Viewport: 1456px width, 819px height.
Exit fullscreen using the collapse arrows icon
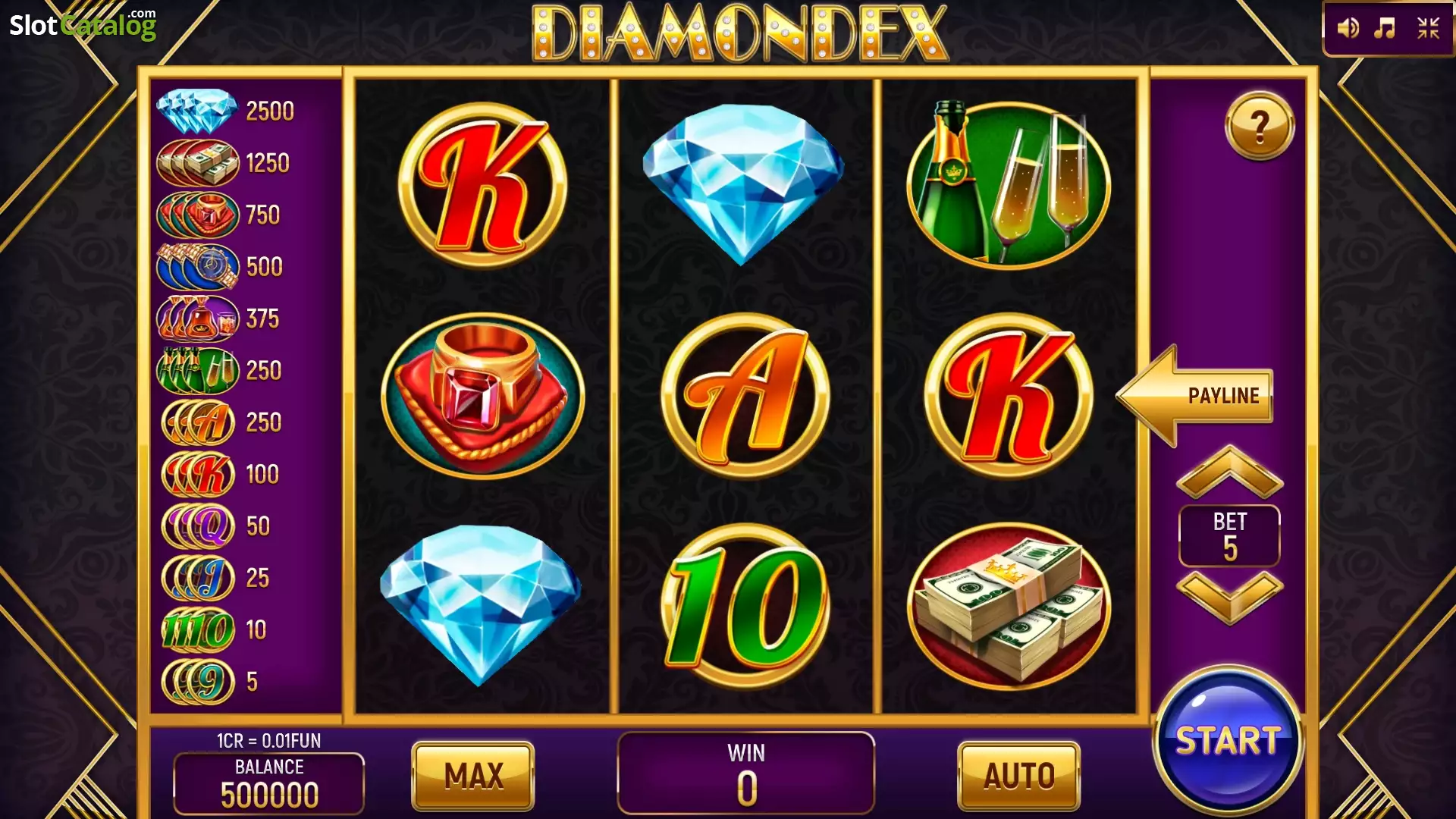[1429, 29]
